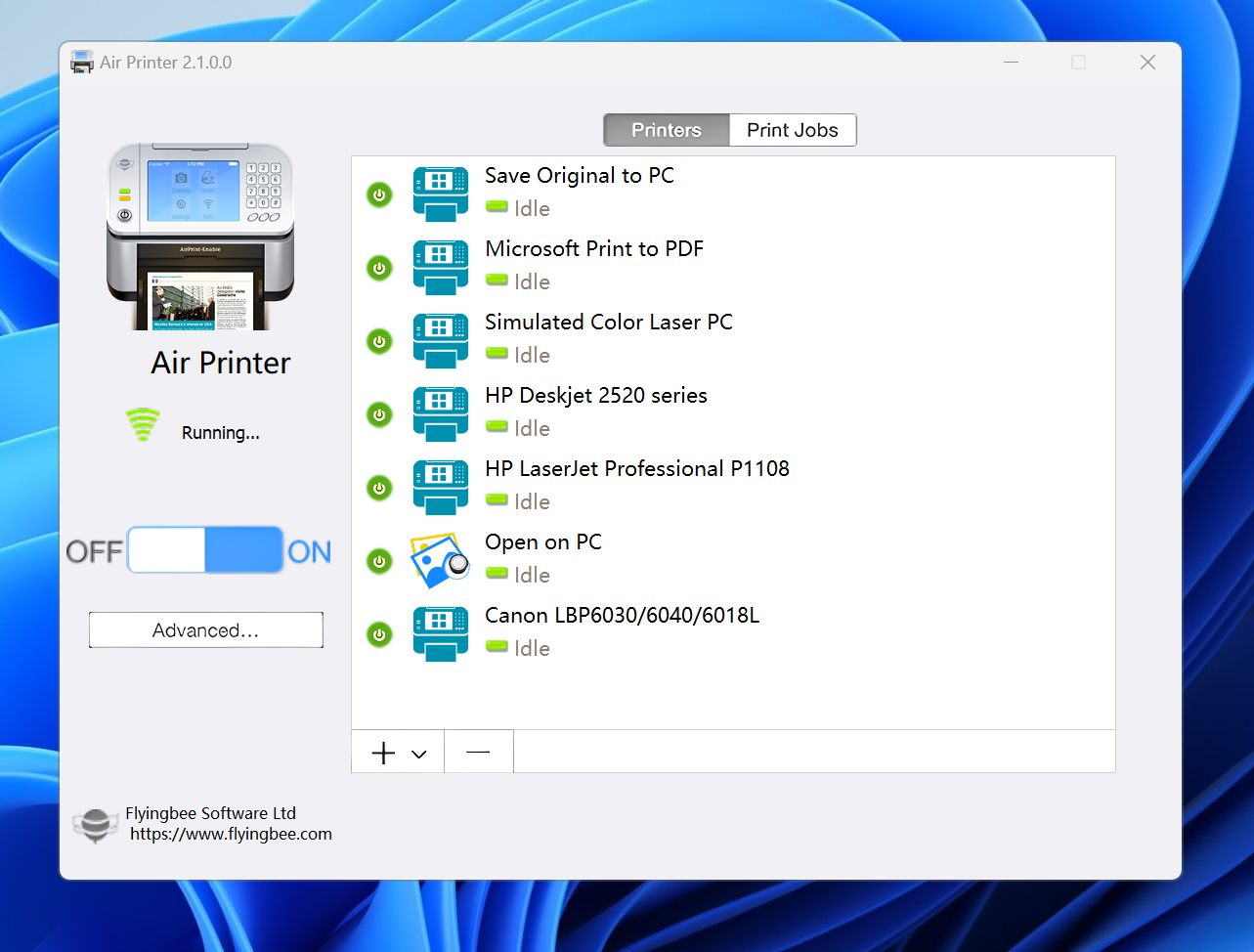This screenshot has height=952, width=1254.
Task: Switch the OFF/ON service toggle
Action: coord(205,549)
